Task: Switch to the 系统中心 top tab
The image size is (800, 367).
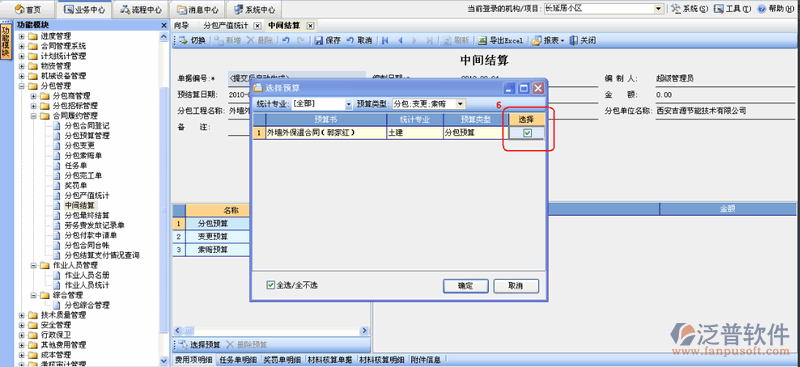Action: [x=254, y=9]
